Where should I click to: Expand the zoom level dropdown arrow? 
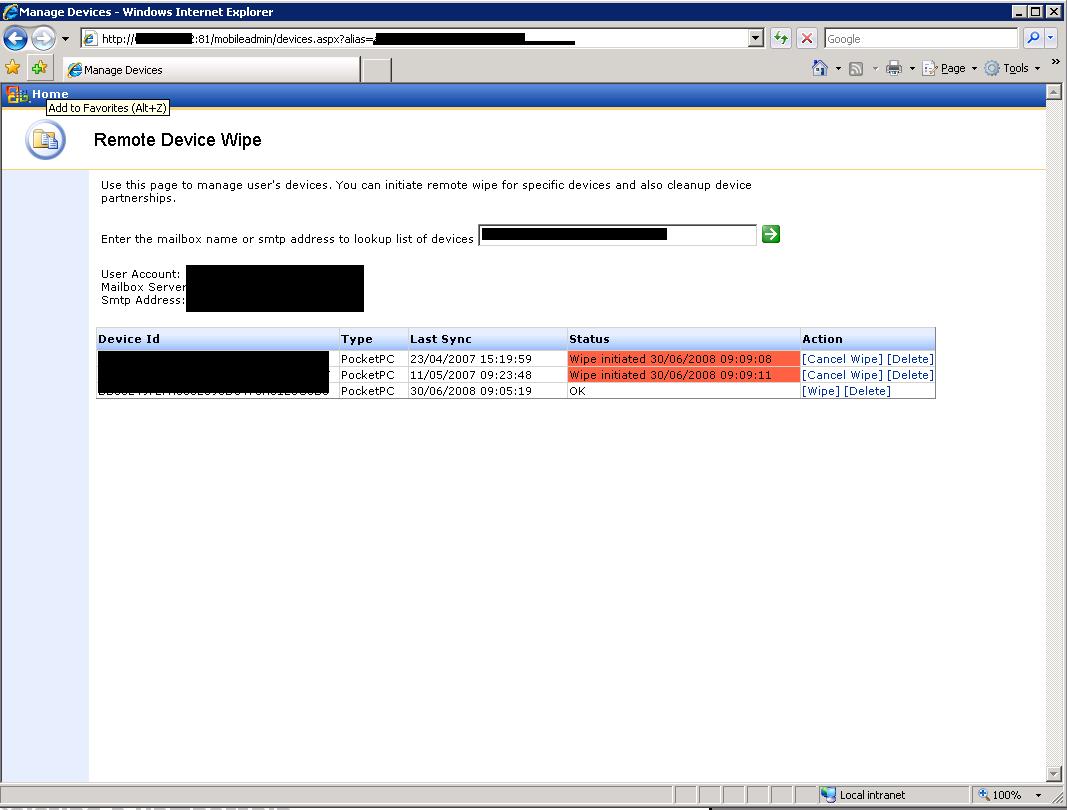[x=1038, y=795]
